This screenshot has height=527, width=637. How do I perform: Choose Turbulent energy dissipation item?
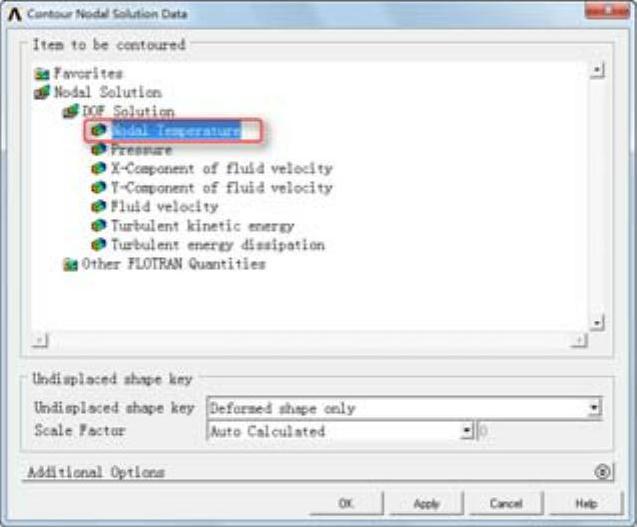point(218,245)
